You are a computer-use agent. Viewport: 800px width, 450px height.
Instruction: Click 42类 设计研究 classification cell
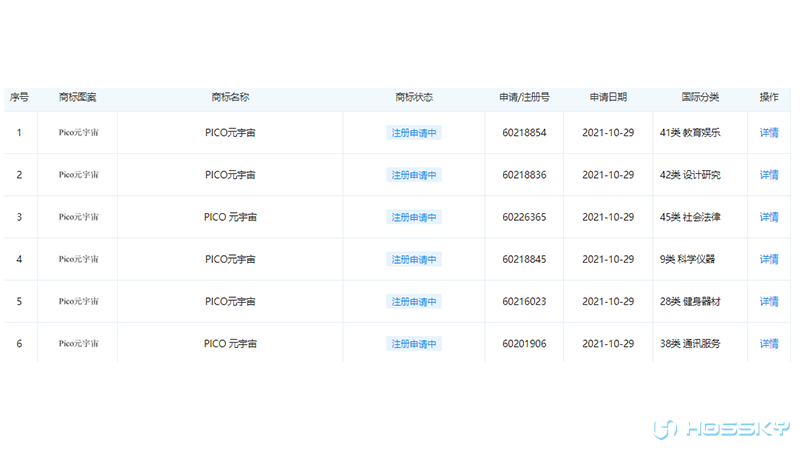[690, 175]
